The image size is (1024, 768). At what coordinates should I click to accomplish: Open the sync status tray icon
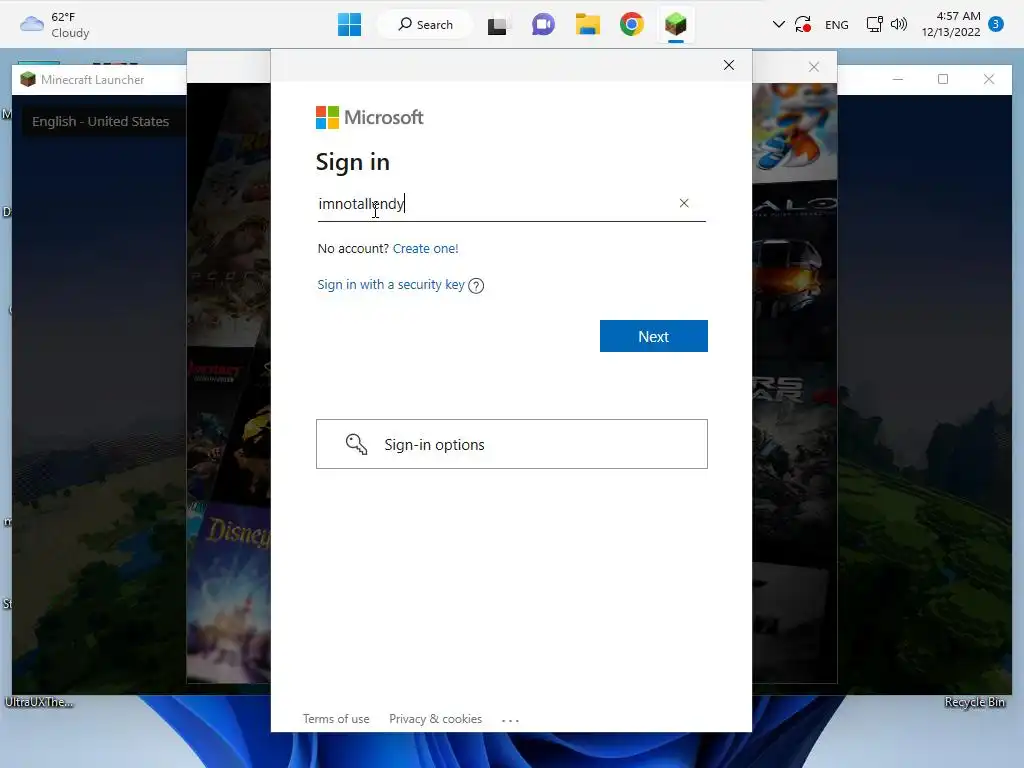(x=803, y=25)
